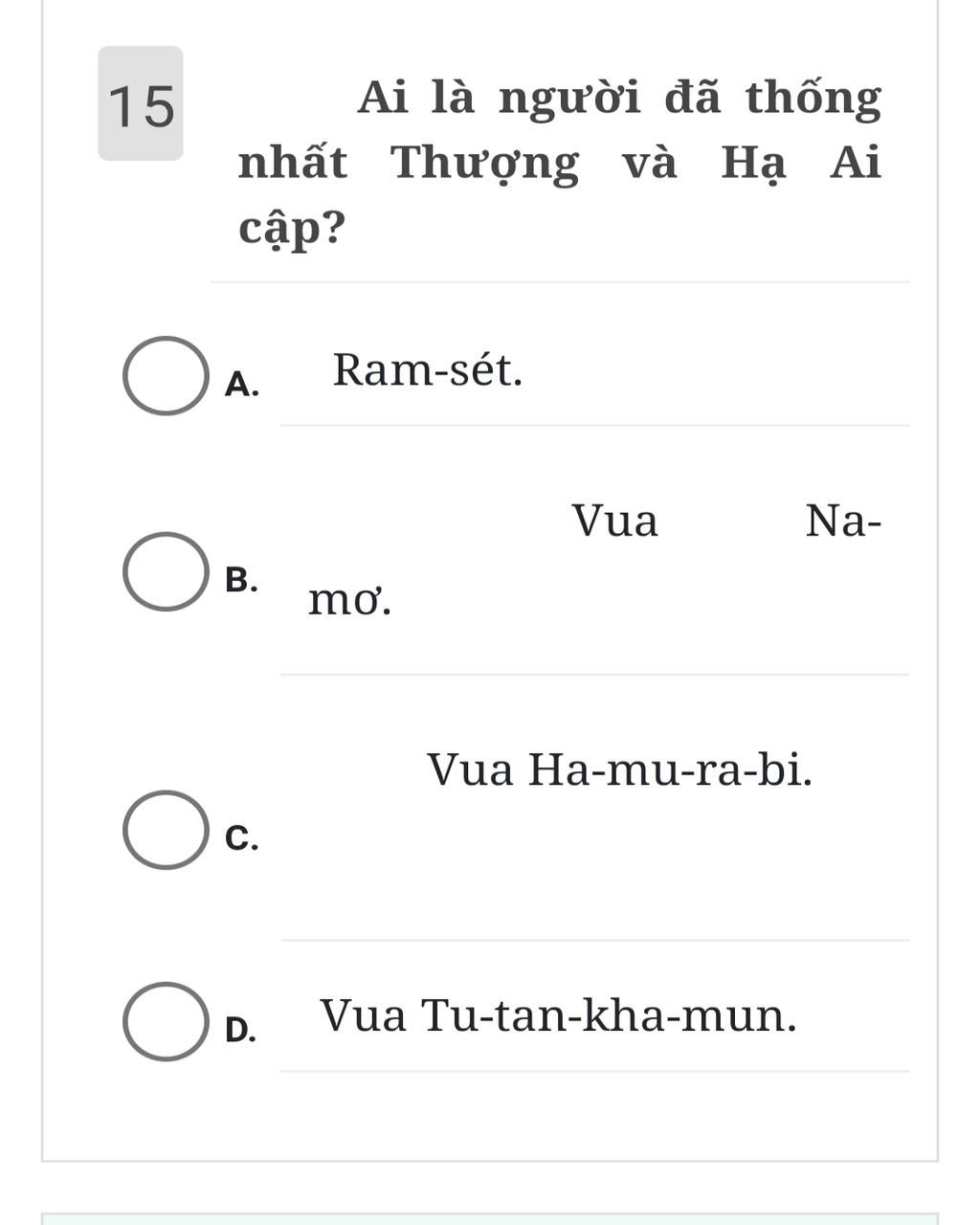Choose the radio button for answer C
Viewport: 980px width, 1225px height.
(166, 830)
